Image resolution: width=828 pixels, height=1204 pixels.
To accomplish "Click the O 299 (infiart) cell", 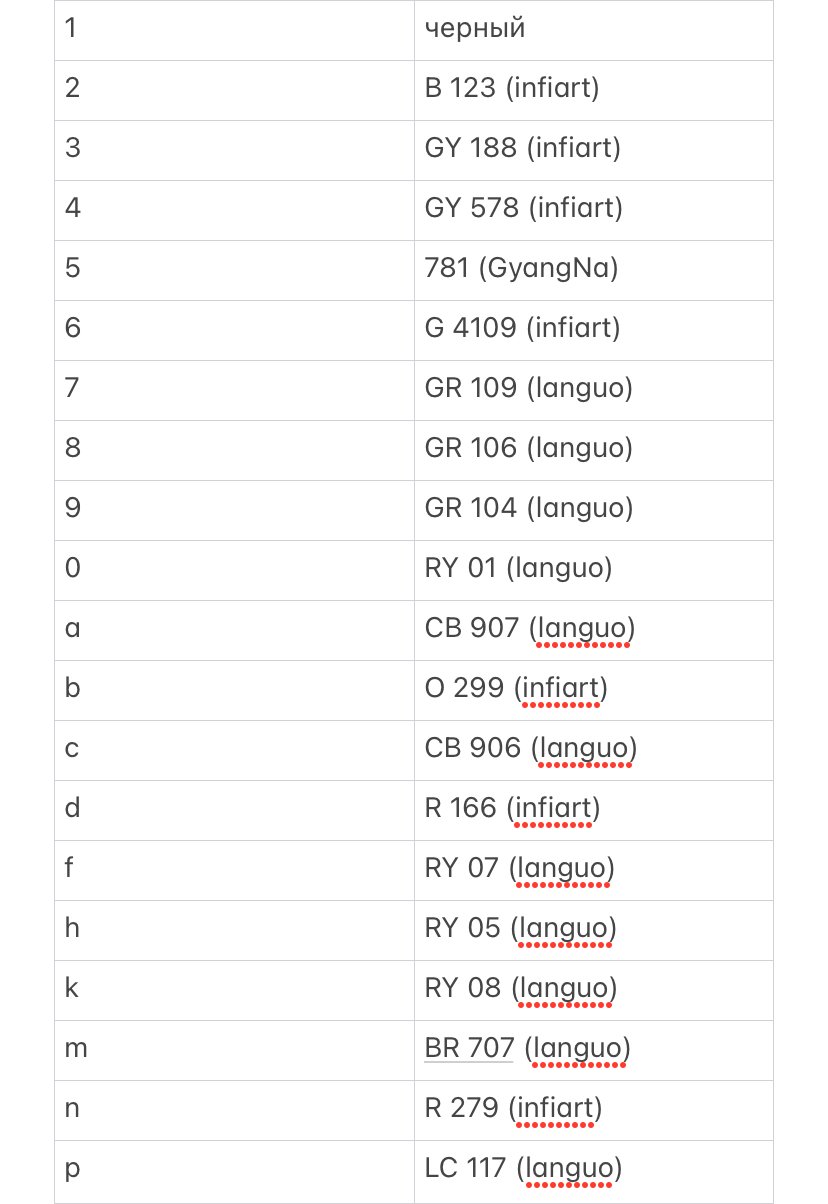I will 593,691.
